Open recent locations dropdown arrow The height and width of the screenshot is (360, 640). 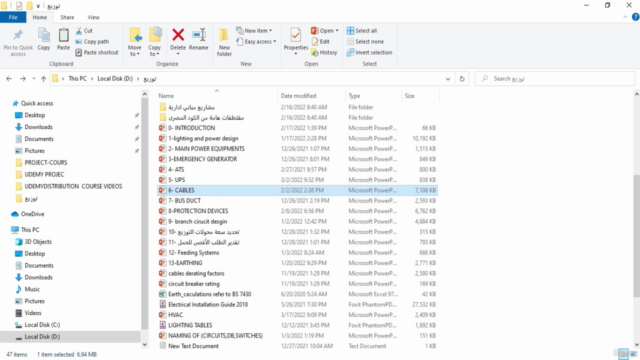[34, 79]
